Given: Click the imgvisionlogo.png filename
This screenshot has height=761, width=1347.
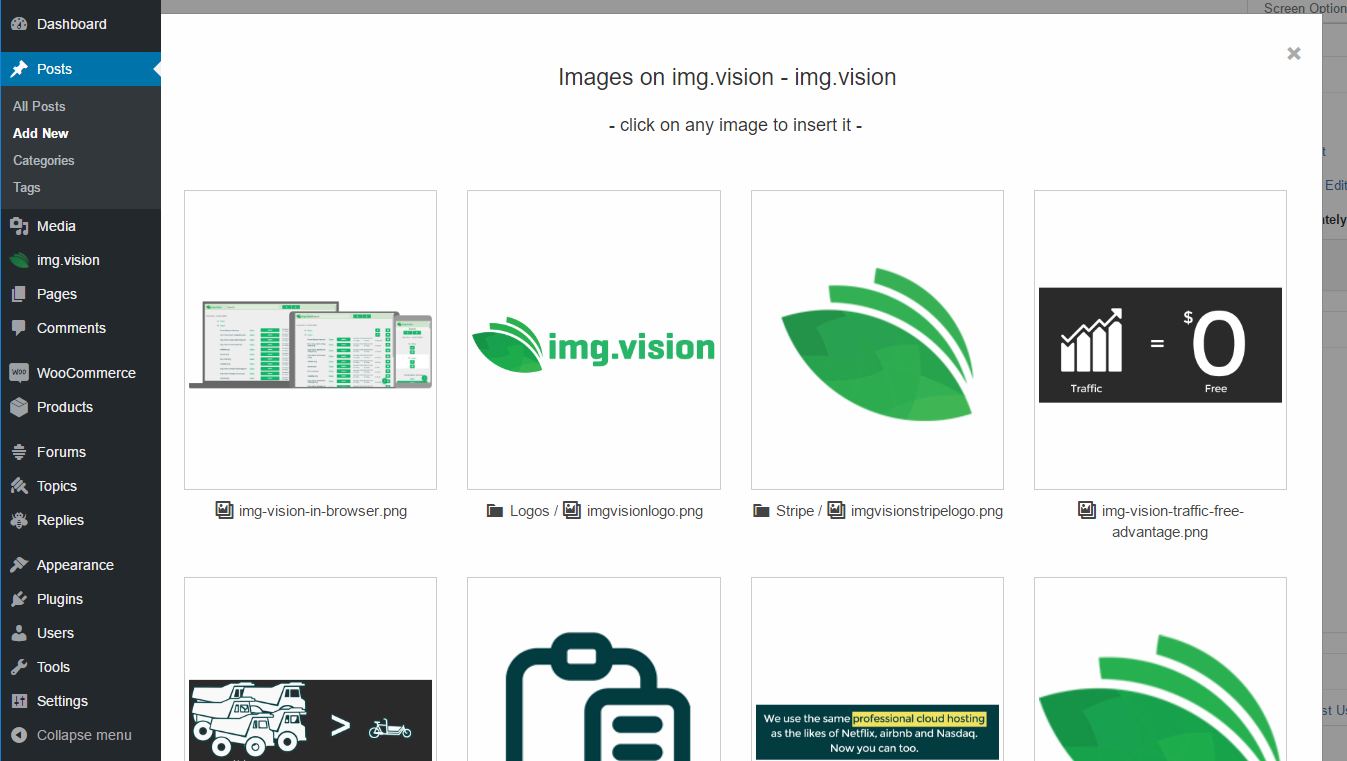Looking at the screenshot, I should (645, 511).
